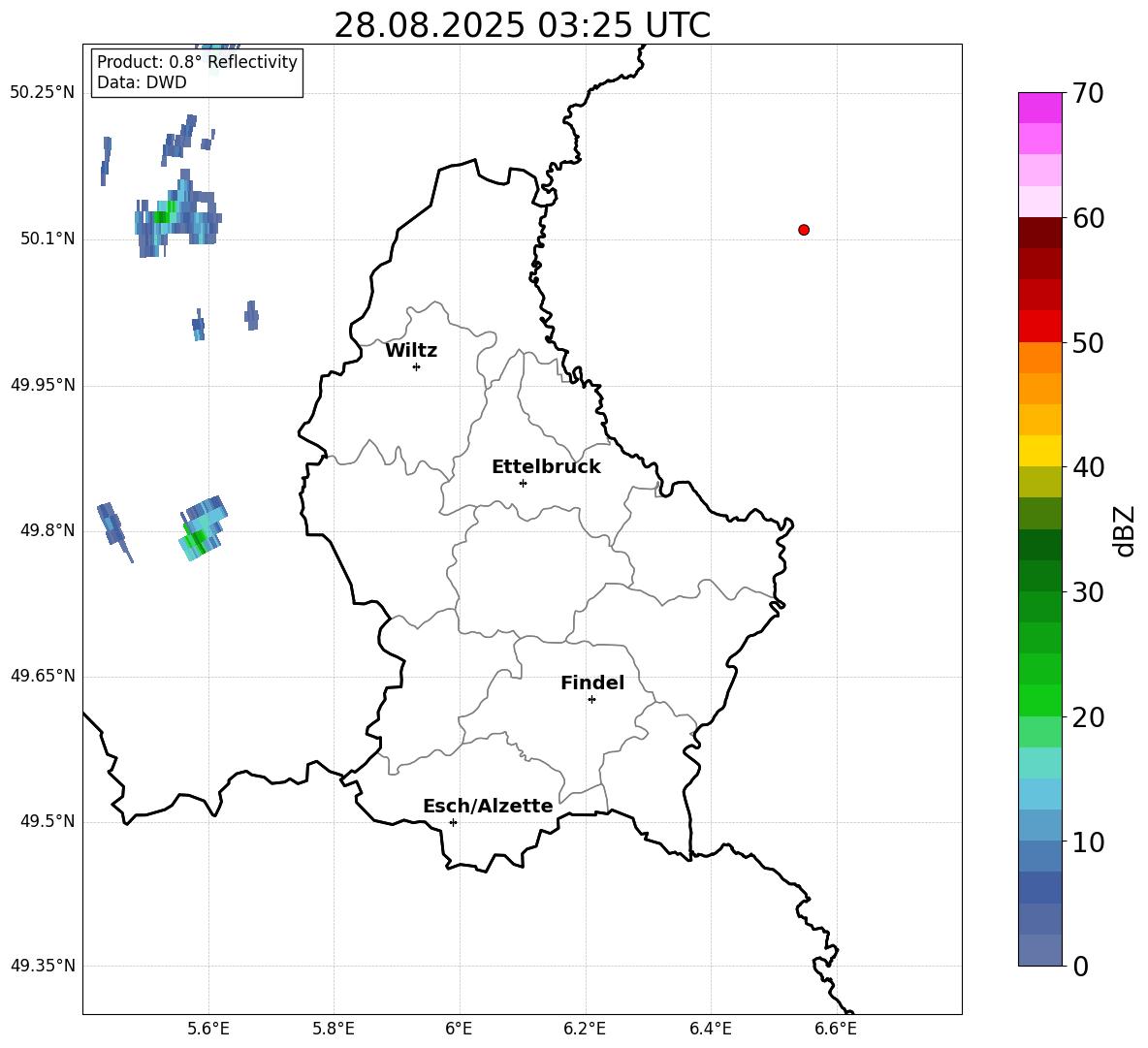The image size is (1148, 1048).
Task: Click the colorbar value 20
Action: tap(1088, 717)
